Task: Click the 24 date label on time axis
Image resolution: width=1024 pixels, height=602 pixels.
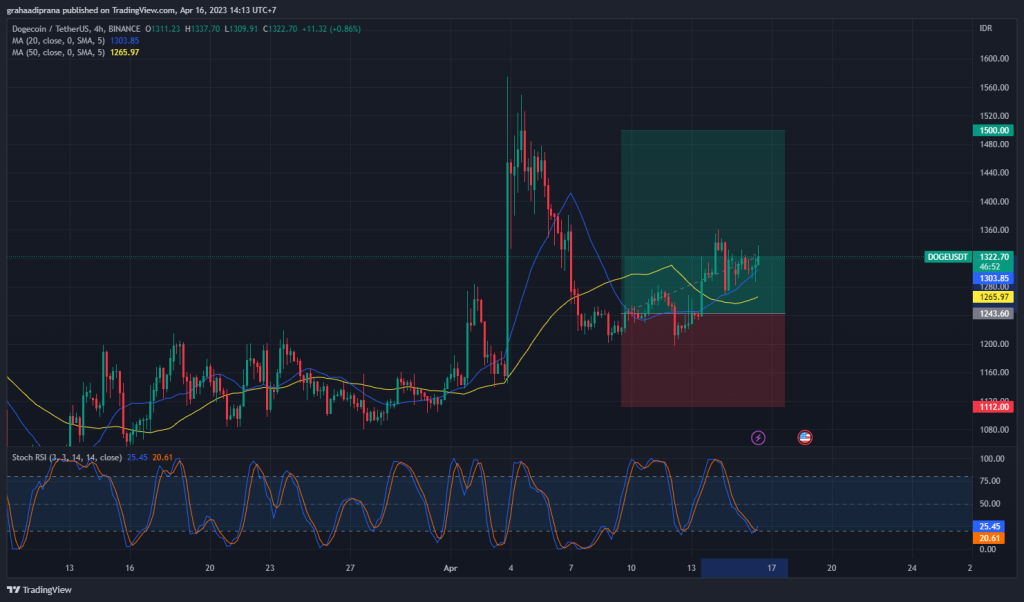Action: pos(912,568)
